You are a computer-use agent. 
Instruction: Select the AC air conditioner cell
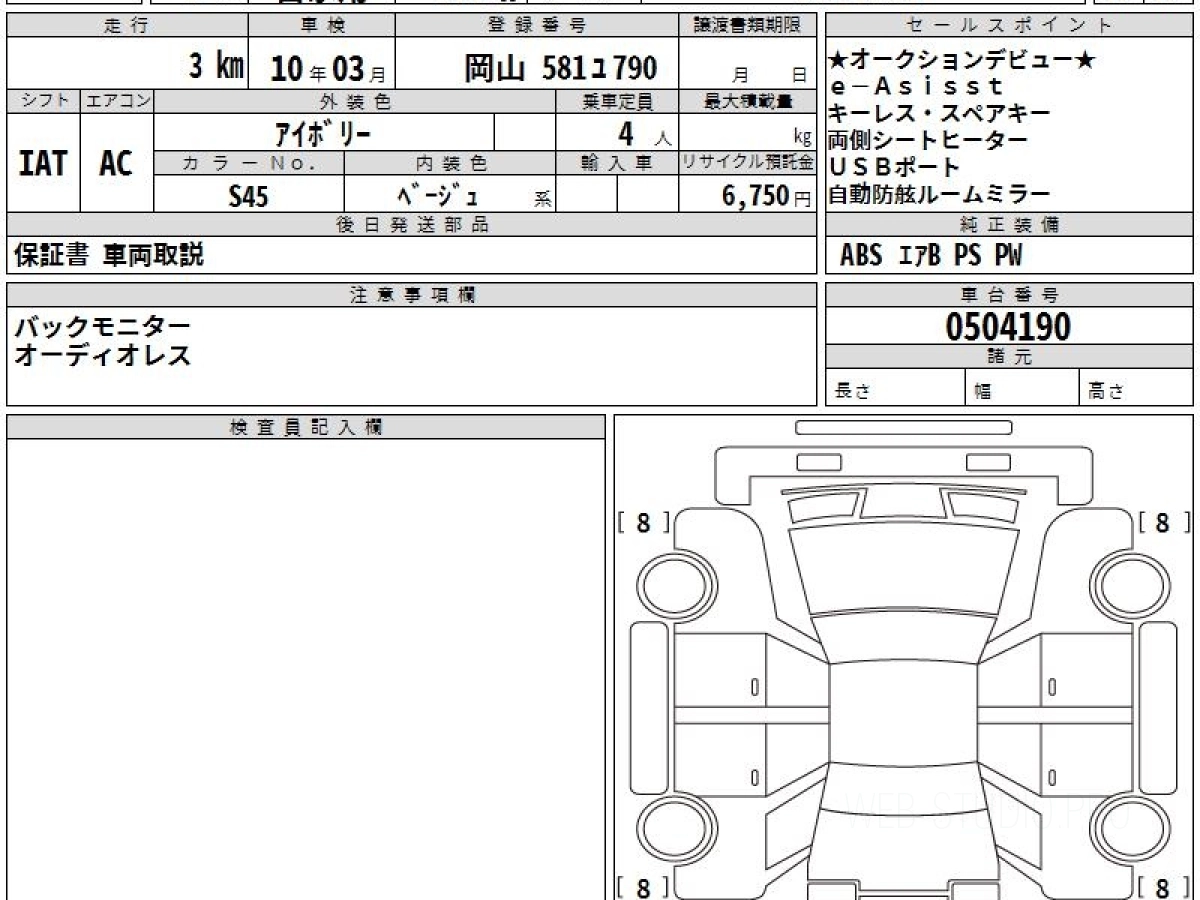[117, 163]
